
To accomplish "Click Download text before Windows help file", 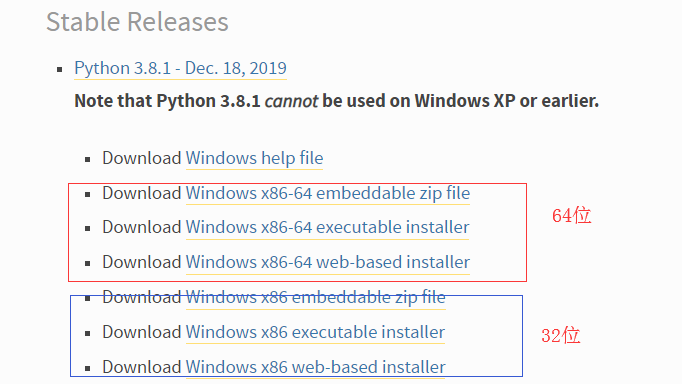I will [142, 158].
